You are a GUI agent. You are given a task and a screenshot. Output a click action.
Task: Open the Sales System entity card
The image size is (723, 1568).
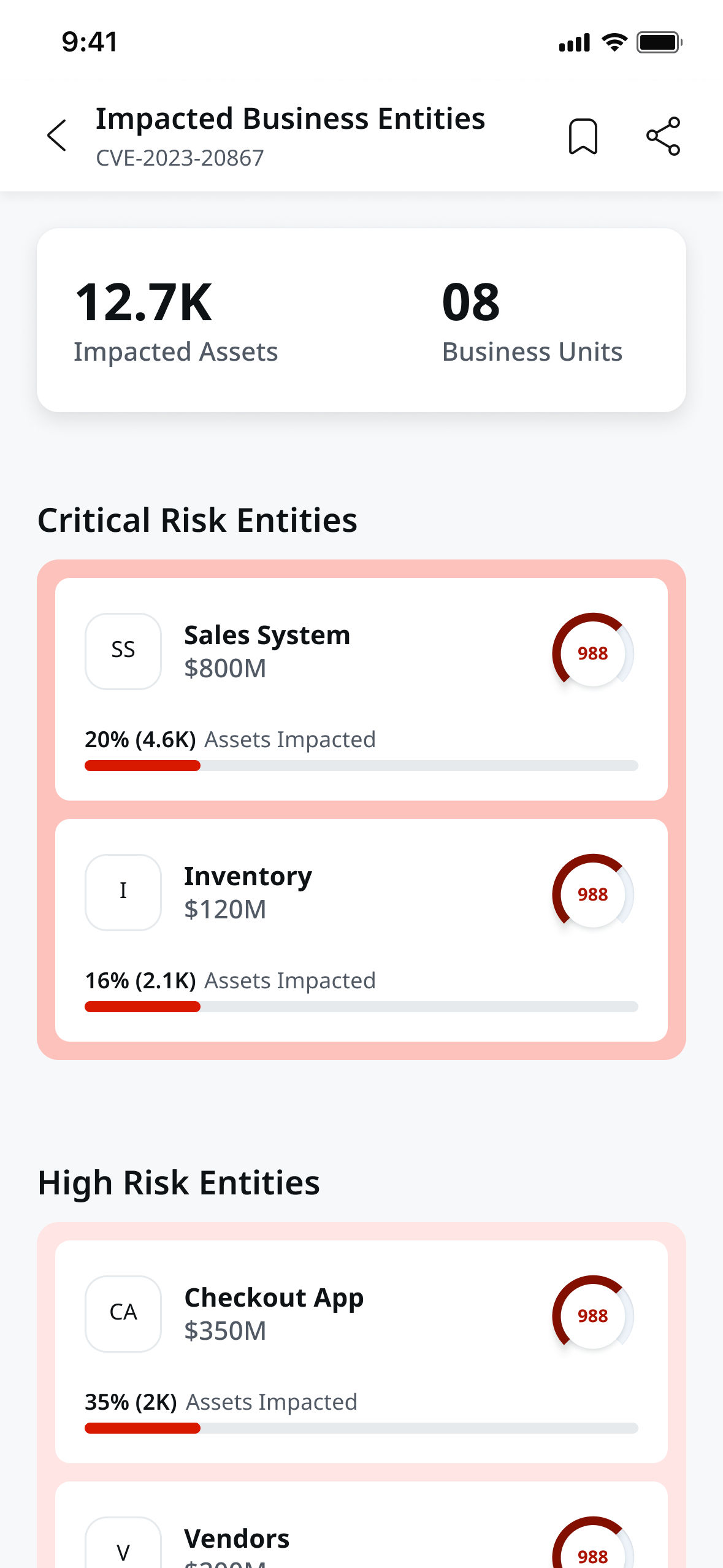coord(361,687)
